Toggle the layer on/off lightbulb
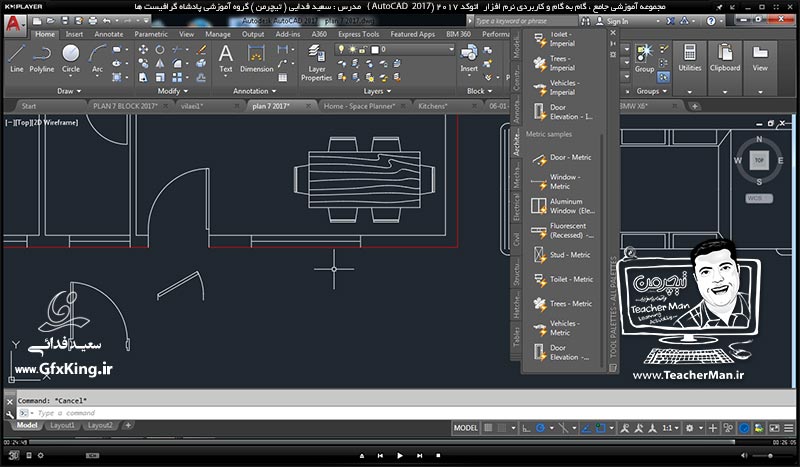 pos(341,50)
